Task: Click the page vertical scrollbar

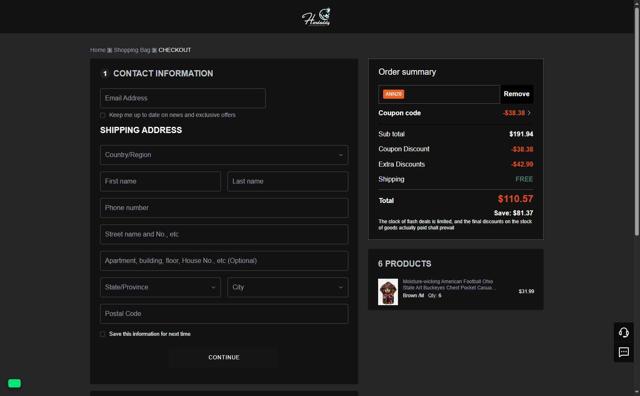Action: pos(636,122)
